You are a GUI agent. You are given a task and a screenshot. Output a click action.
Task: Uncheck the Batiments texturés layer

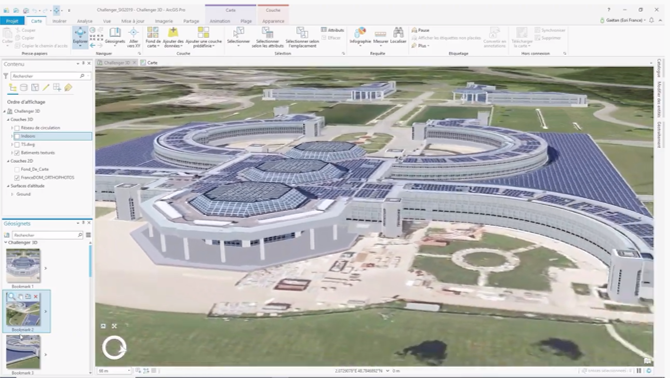click(x=17, y=152)
